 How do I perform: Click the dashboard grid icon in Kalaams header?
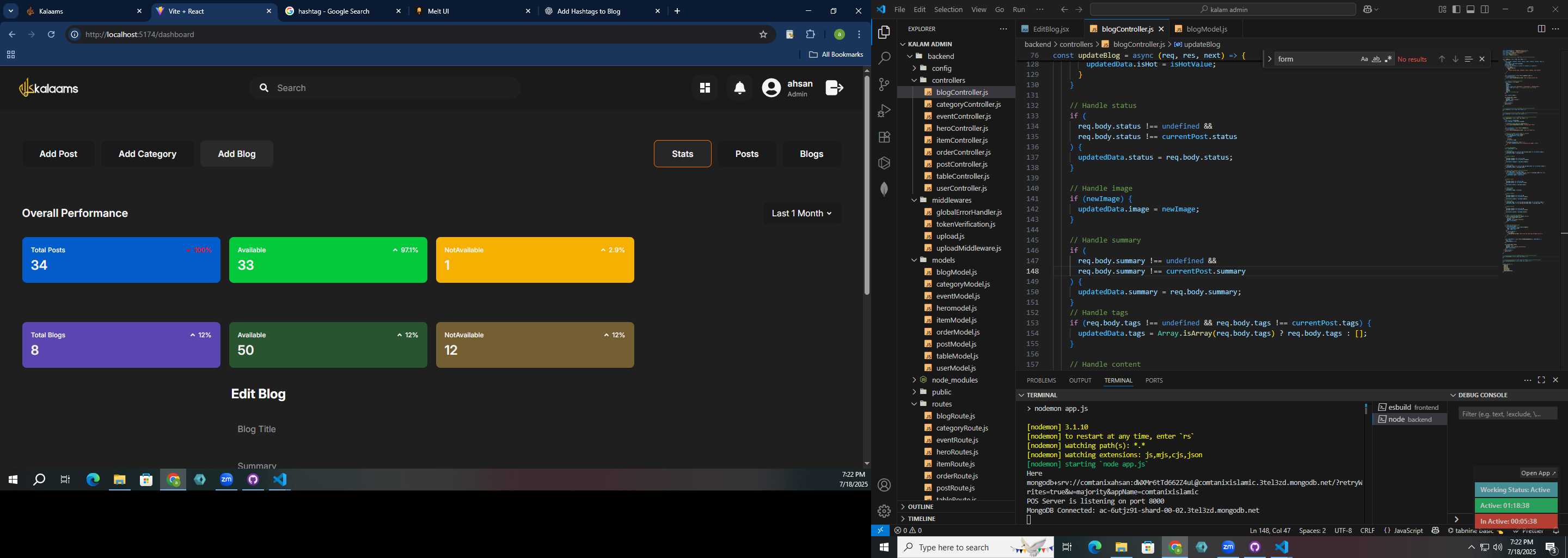[705, 88]
